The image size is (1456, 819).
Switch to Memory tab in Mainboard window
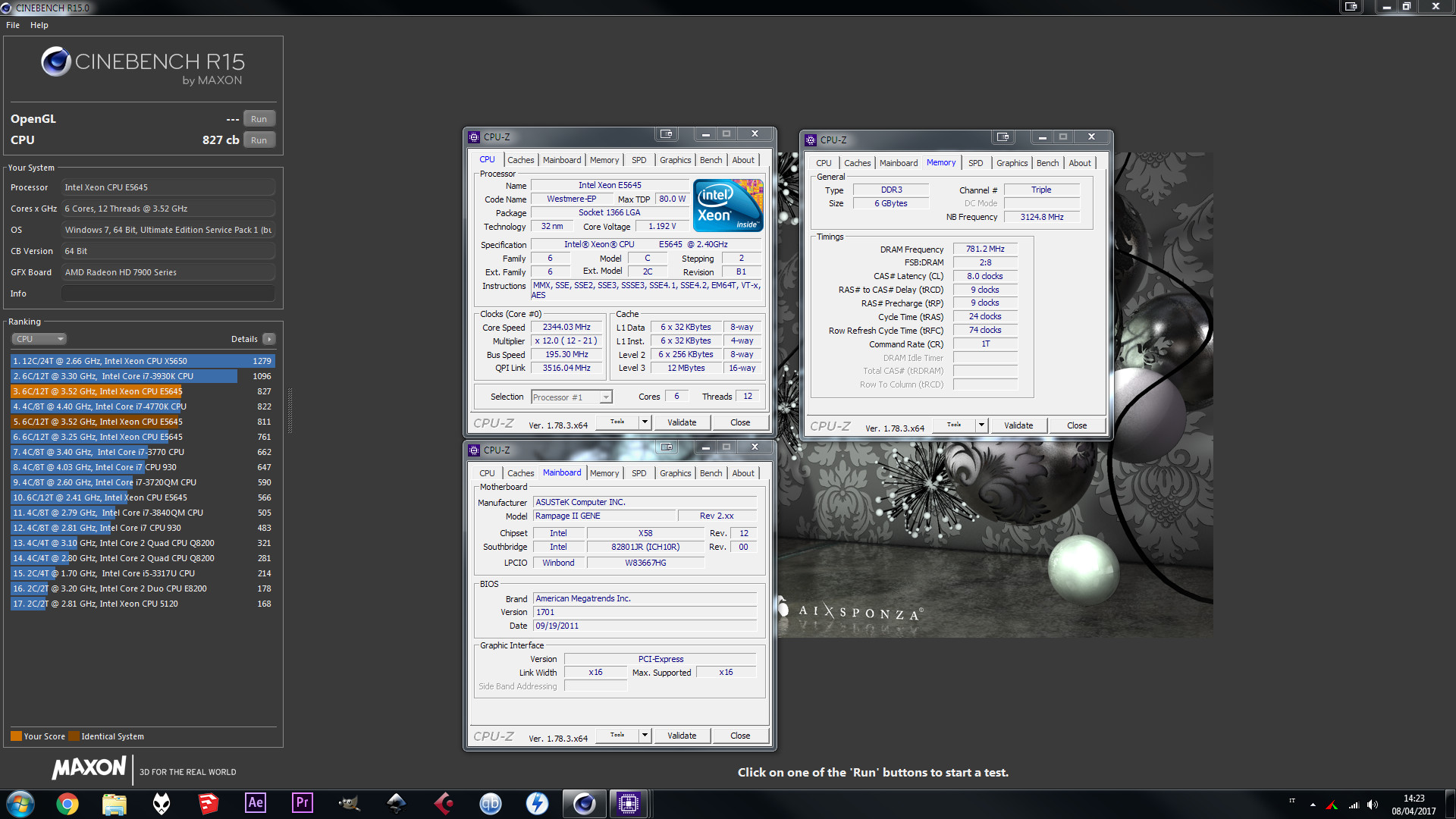[604, 473]
